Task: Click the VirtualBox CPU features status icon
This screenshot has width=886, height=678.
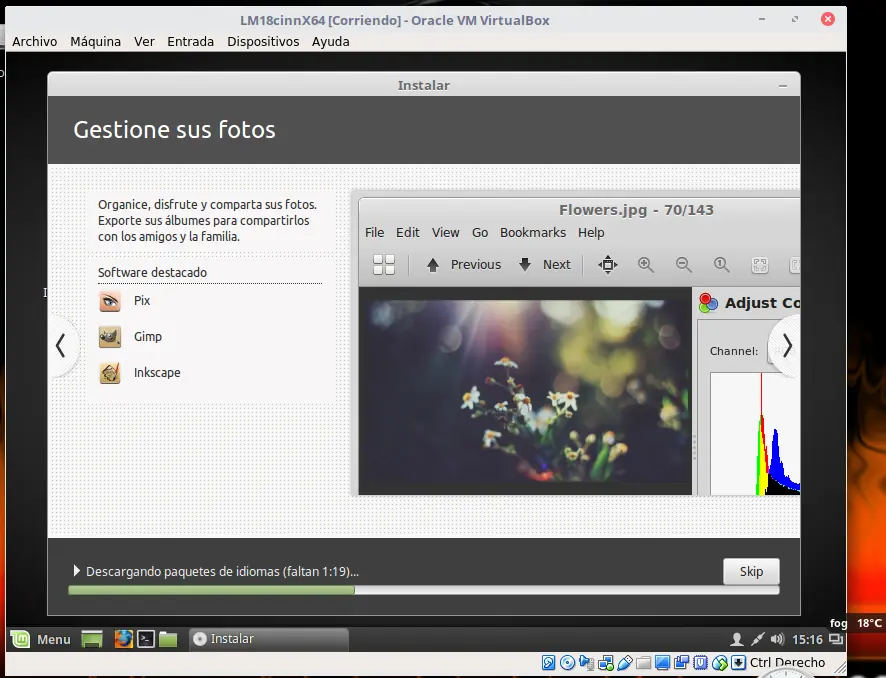Action: point(701,663)
